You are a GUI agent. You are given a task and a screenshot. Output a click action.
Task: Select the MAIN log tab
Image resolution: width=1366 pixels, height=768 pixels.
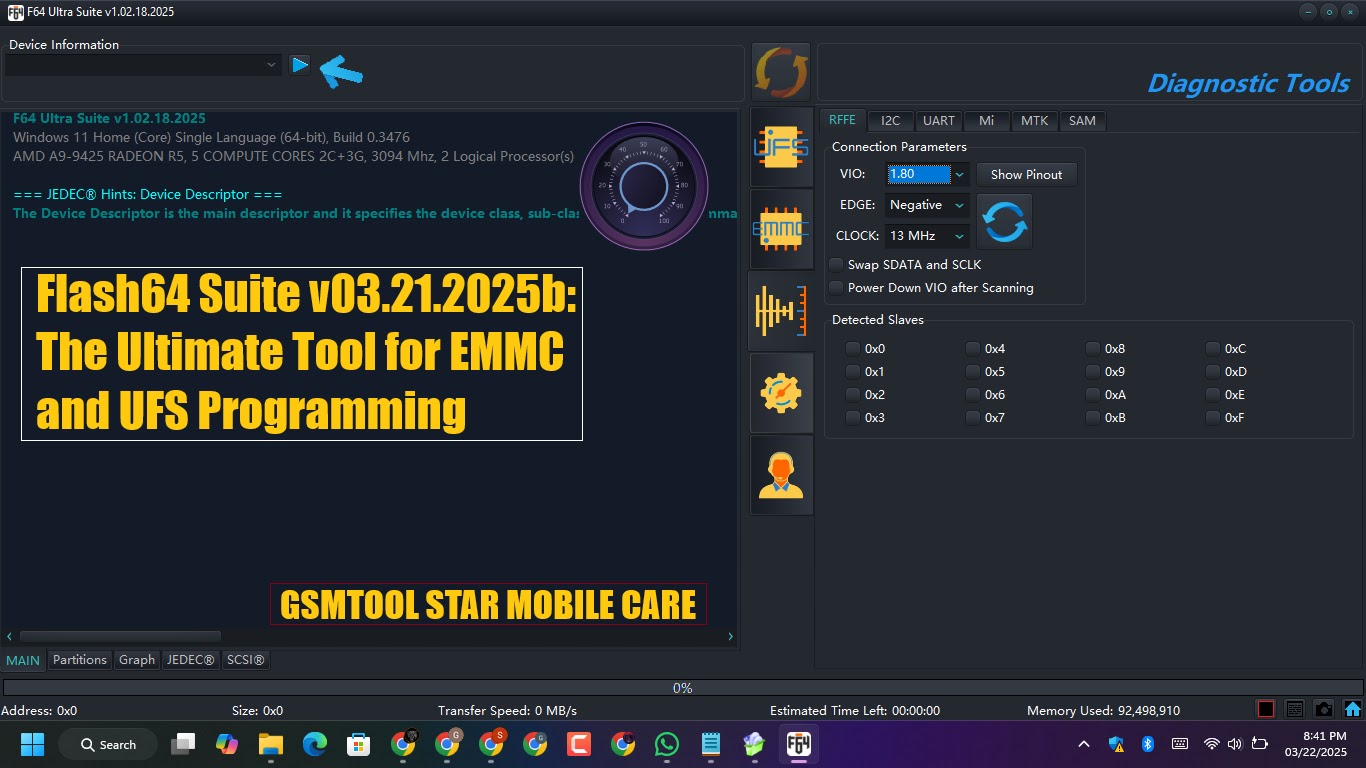point(23,660)
